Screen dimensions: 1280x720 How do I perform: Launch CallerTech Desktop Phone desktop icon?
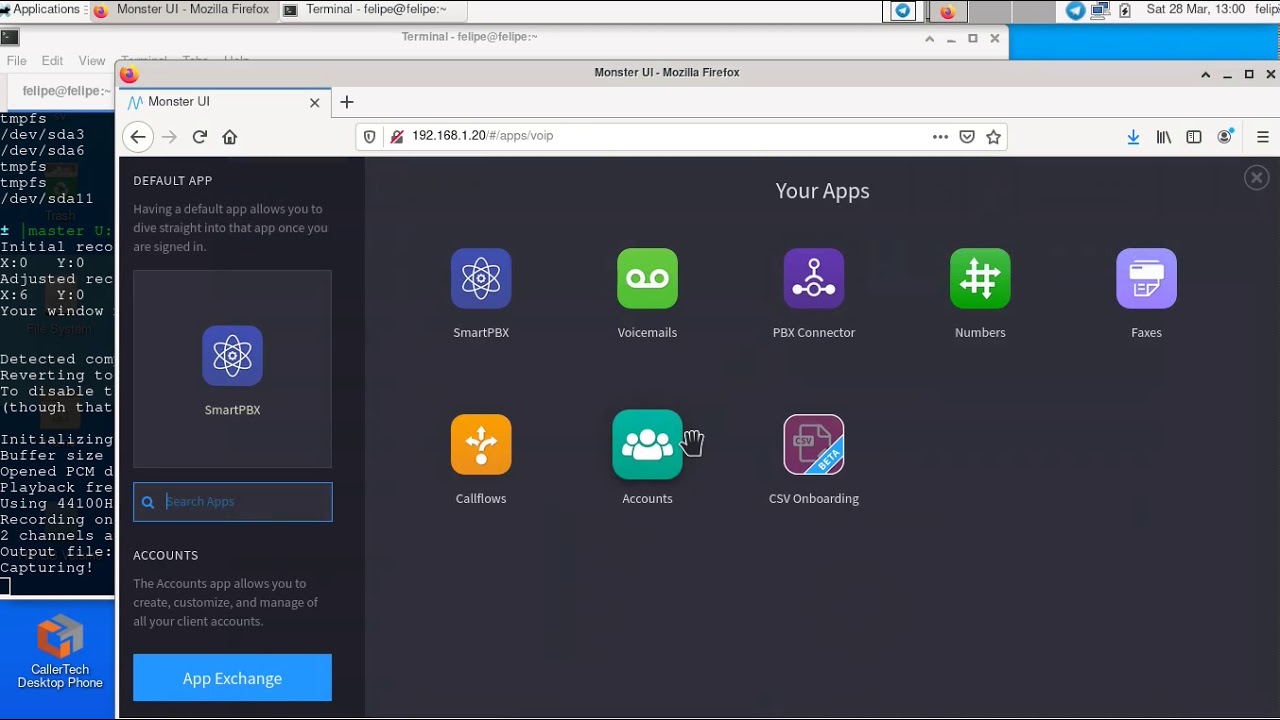60,652
